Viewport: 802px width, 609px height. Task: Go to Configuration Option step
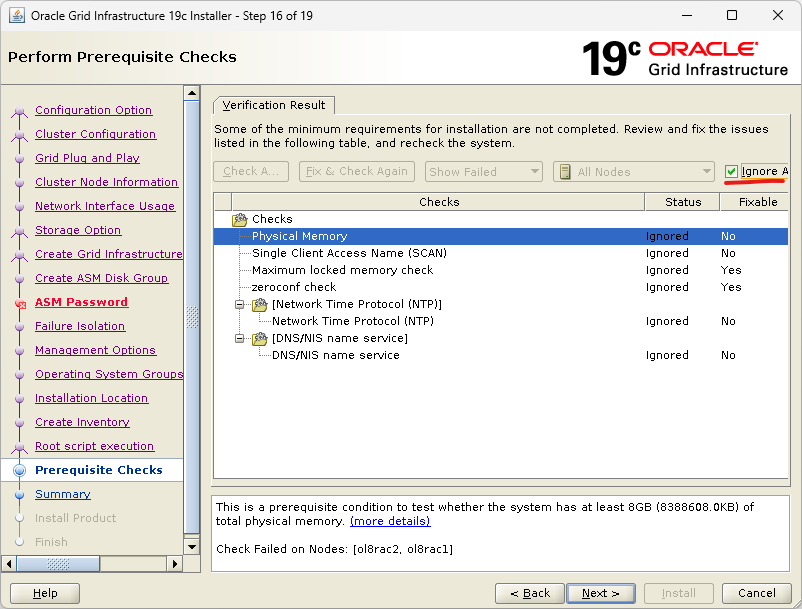(x=94, y=110)
